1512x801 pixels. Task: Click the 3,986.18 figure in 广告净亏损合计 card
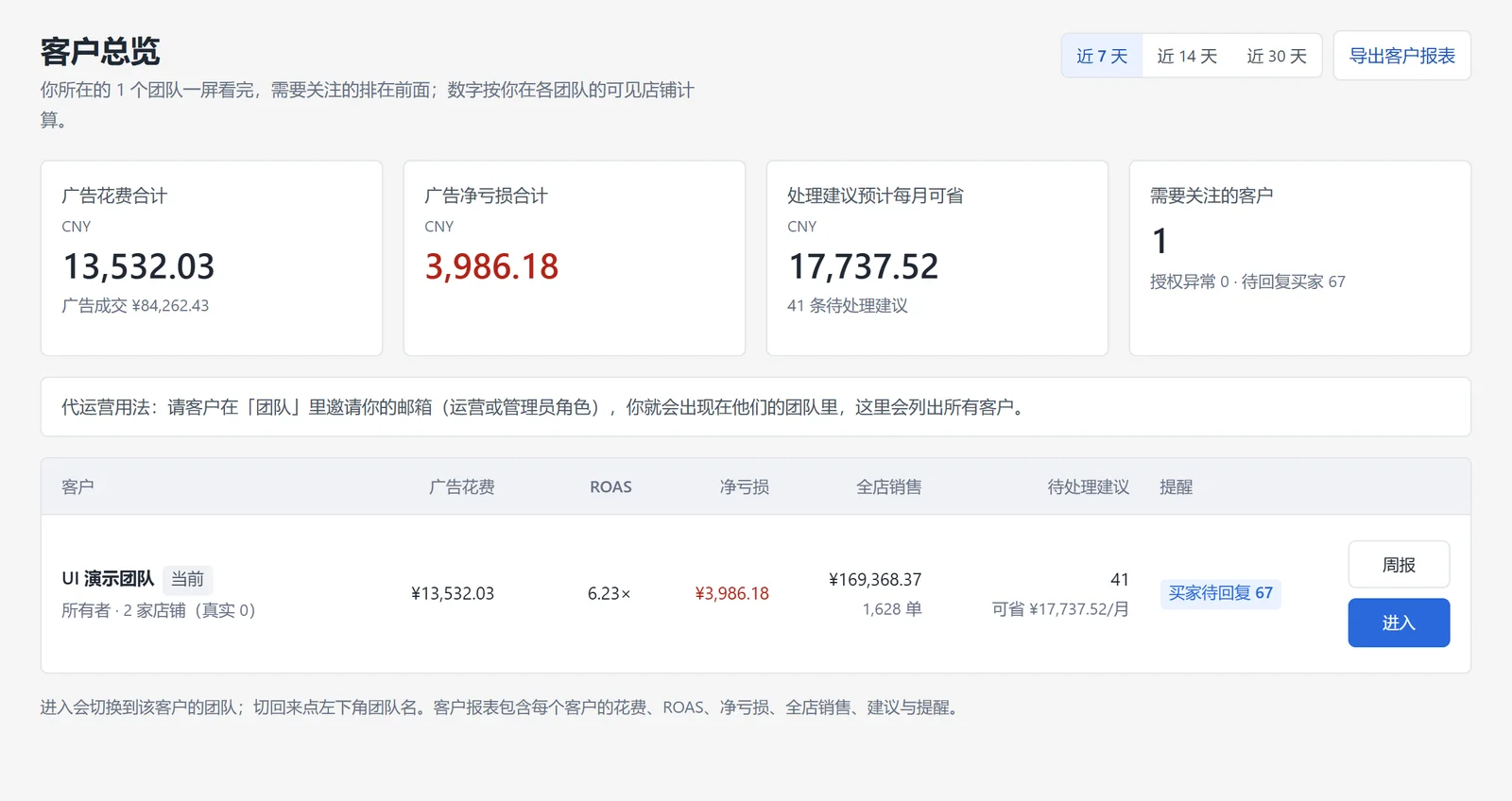click(491, 266)
